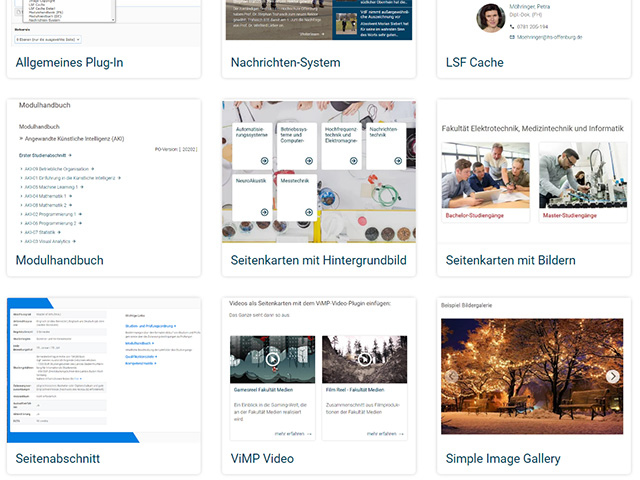Select AKI-04 Mathematik 1 module
Viewport: 640px width, 480px height.
coord(48,196)
